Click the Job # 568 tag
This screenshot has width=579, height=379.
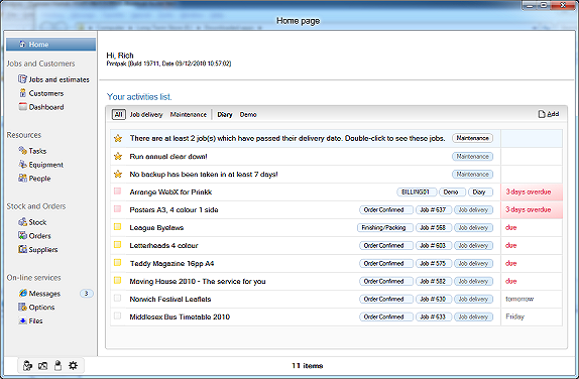pyautogui.click(x=433, y=228)
